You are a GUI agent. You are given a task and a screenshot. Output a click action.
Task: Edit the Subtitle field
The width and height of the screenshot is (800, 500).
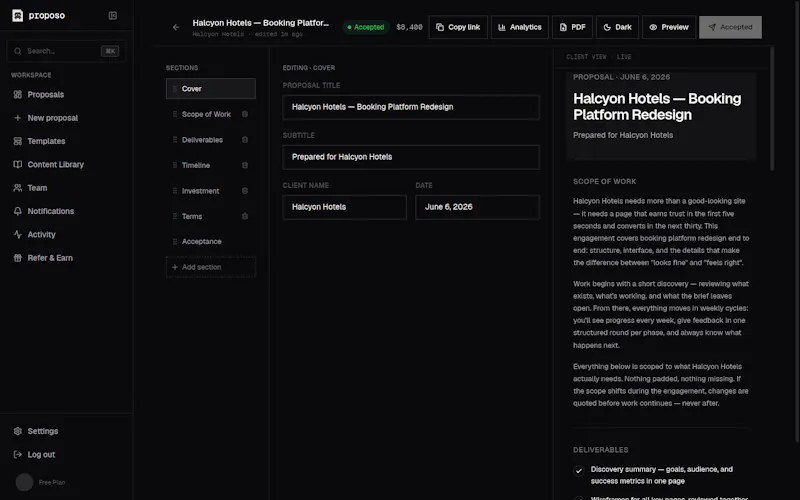411,157
